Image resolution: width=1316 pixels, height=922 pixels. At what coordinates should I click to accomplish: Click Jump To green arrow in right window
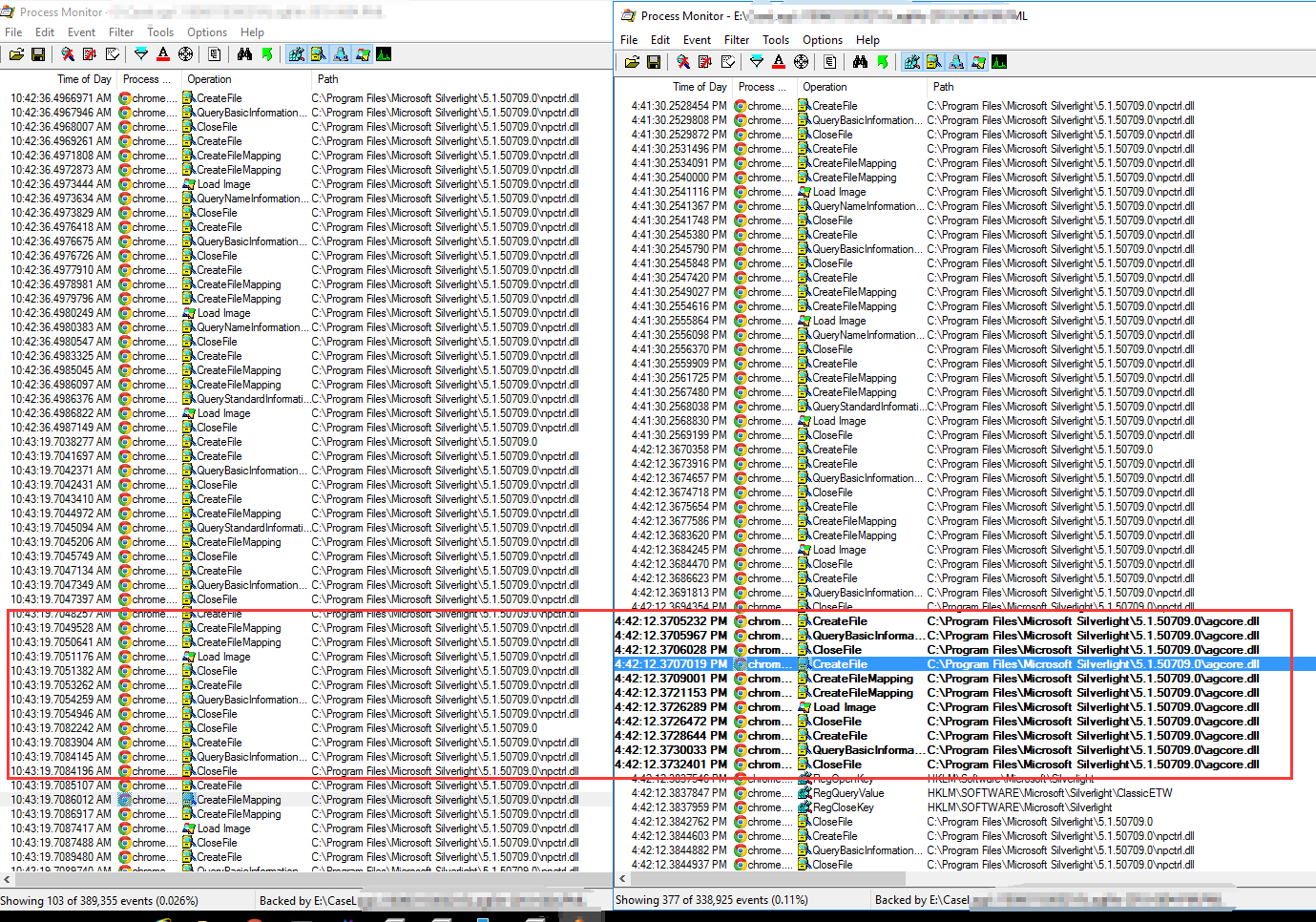883,62
